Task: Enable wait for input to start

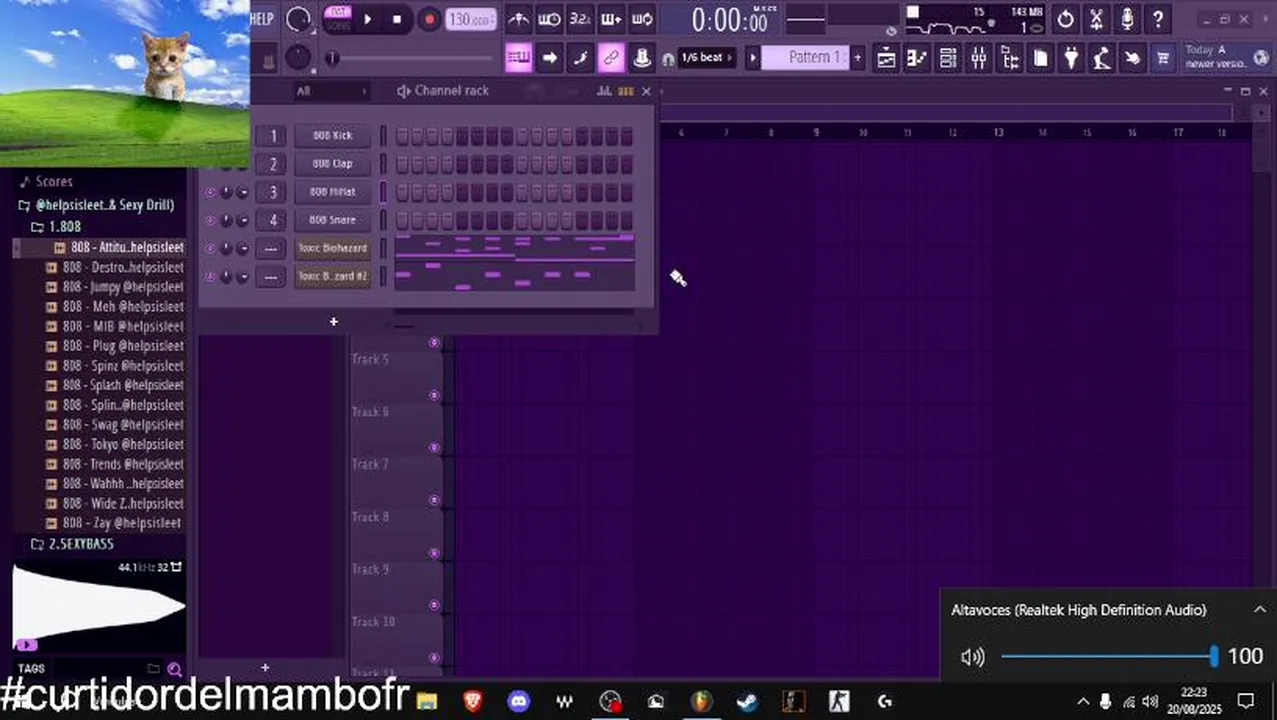Action: [549, 19]
